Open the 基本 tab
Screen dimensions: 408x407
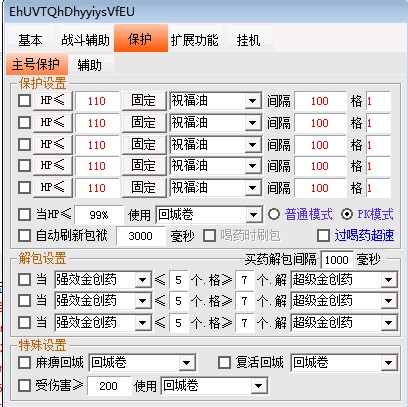(x=30, y=40)
